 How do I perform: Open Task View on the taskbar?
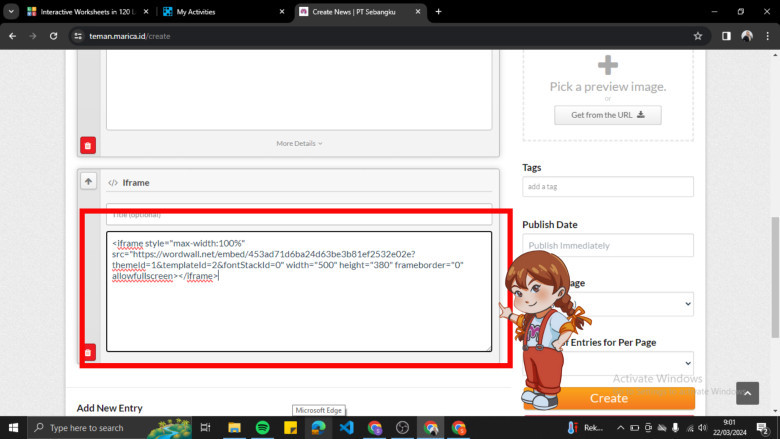pos(205,428)
